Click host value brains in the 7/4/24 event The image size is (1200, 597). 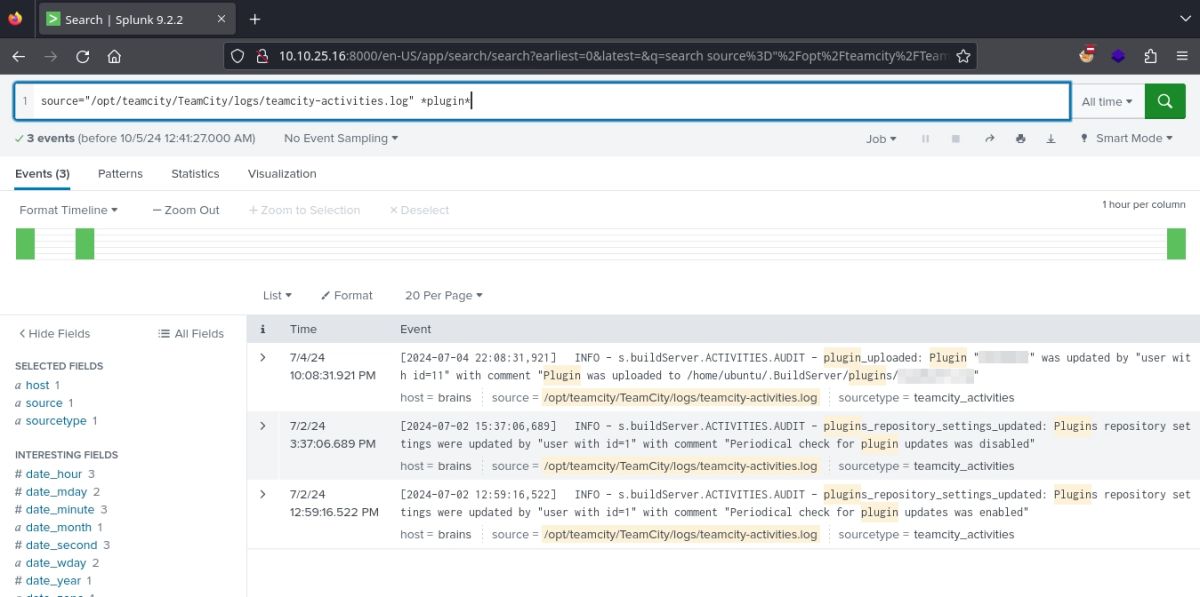pos(455,398)
